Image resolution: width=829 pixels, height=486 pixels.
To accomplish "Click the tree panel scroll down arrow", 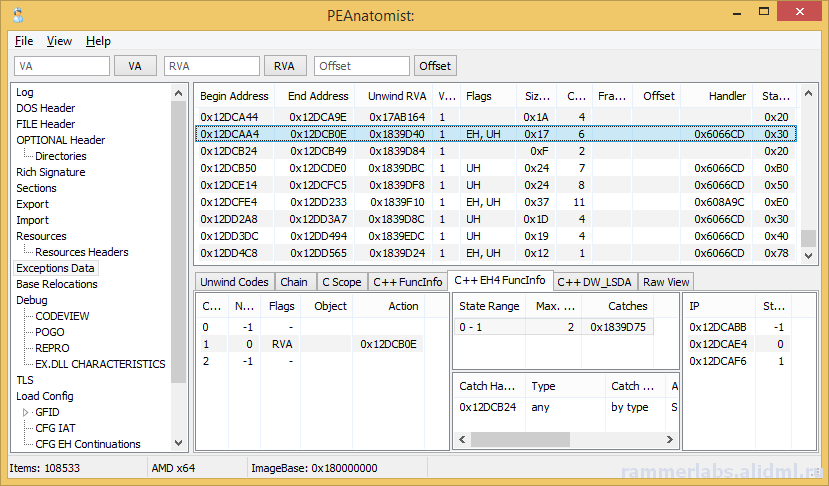I will [x=179, y=443].
